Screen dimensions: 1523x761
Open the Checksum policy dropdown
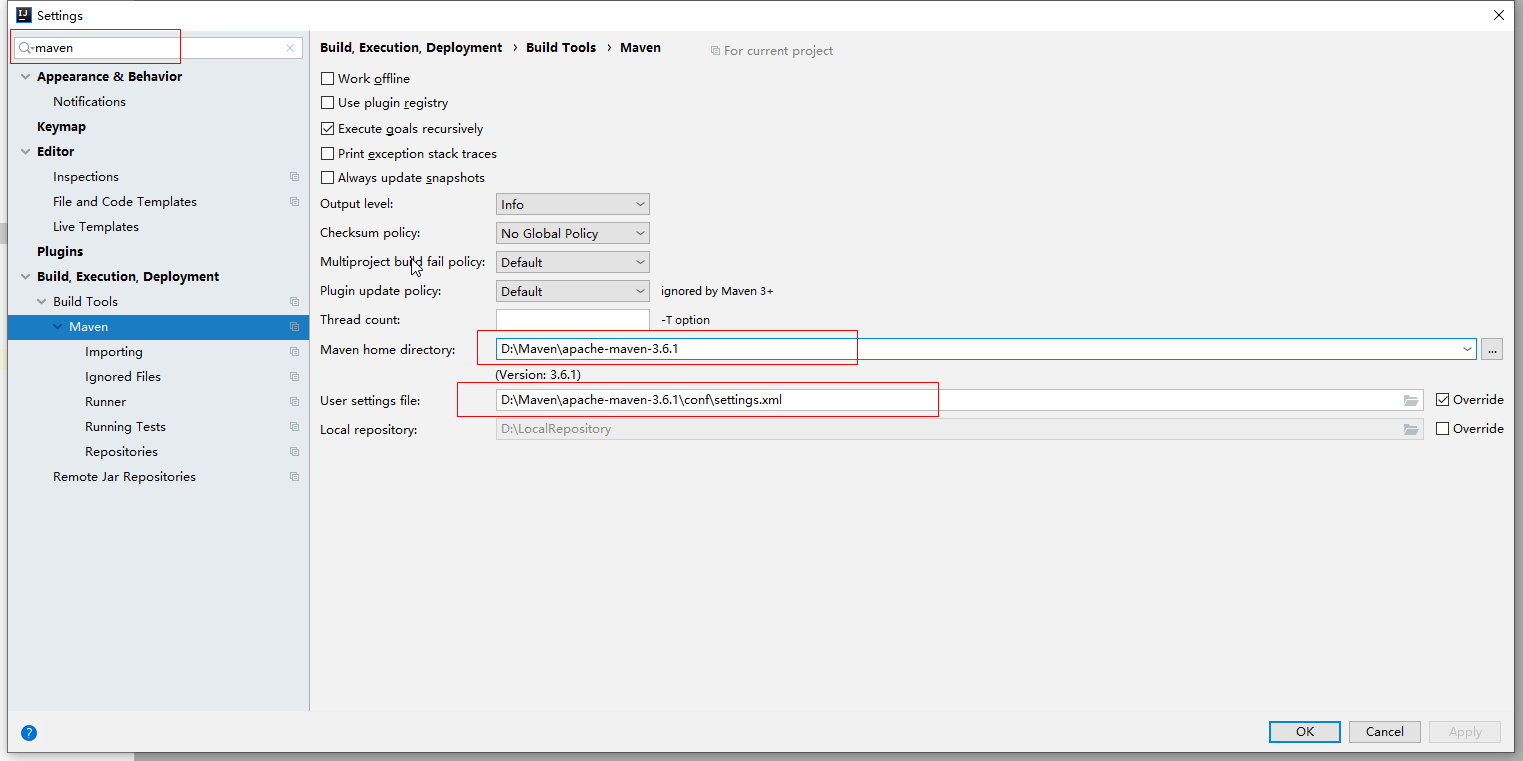pyautogui.click(x=573, y=233)
